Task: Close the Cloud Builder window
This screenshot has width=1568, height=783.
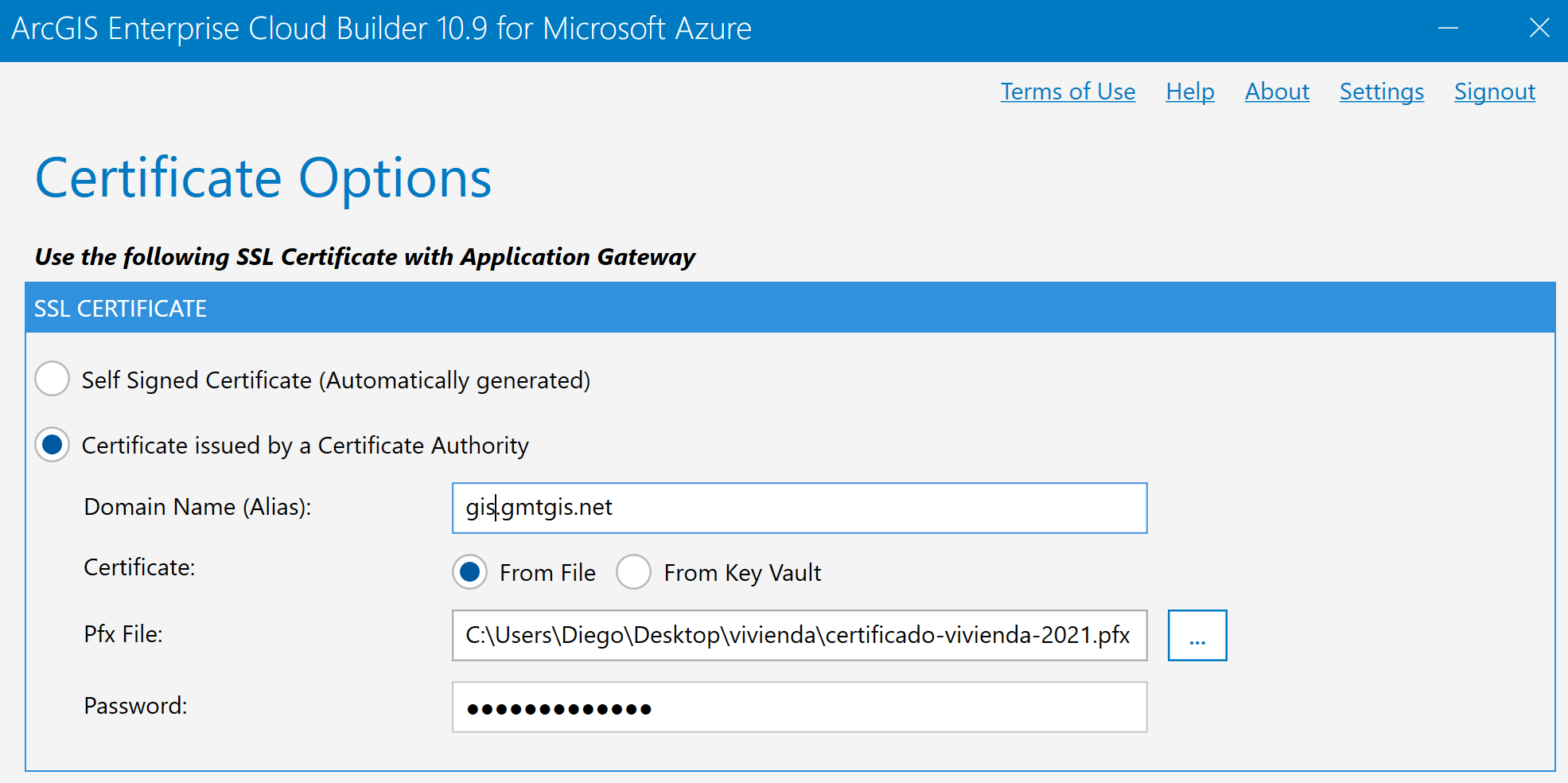Action: click(x=1539, y=29)
